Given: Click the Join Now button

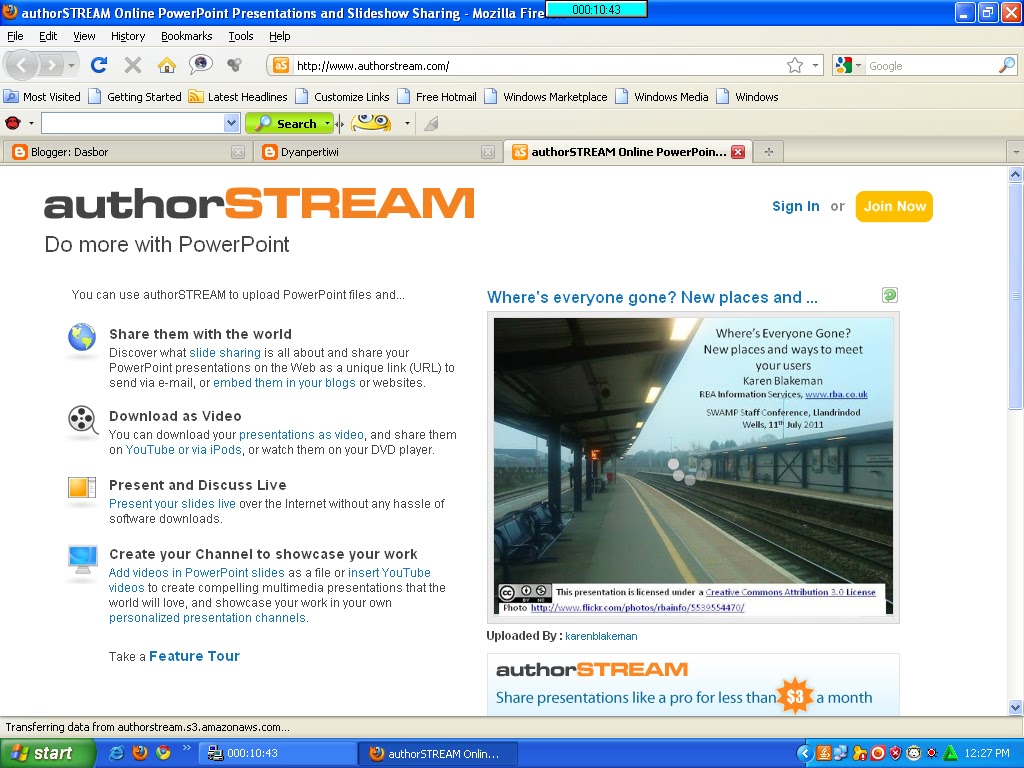Looking at the screenshot, I should [x=894, y=206].
